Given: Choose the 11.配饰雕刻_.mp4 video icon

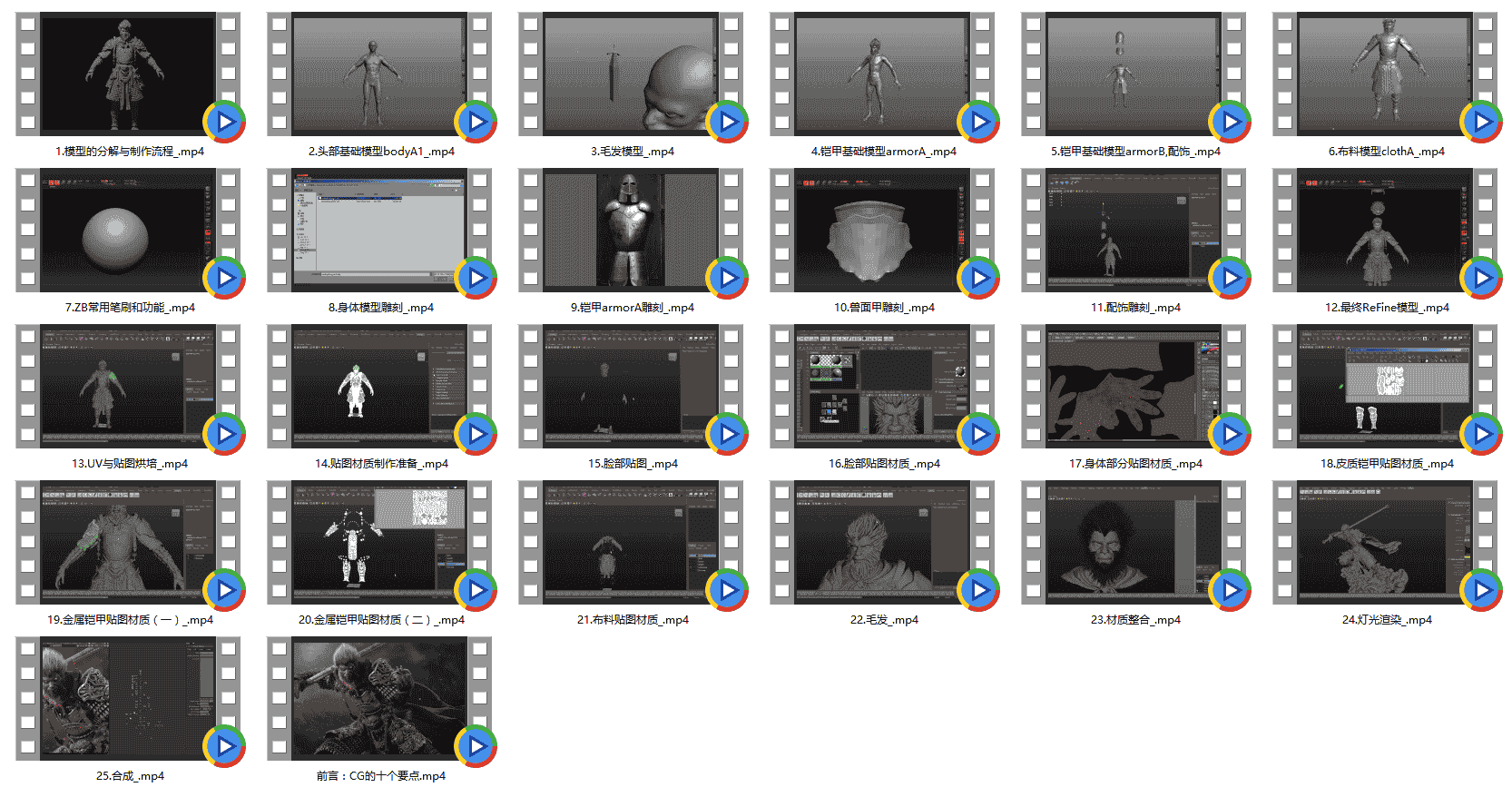Looking at the screenshot, I should [x=1134, y=230].
